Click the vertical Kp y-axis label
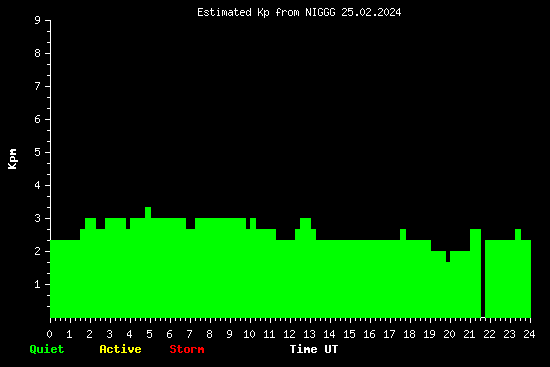Screen dimensions: 550x367 pos(12,159)
